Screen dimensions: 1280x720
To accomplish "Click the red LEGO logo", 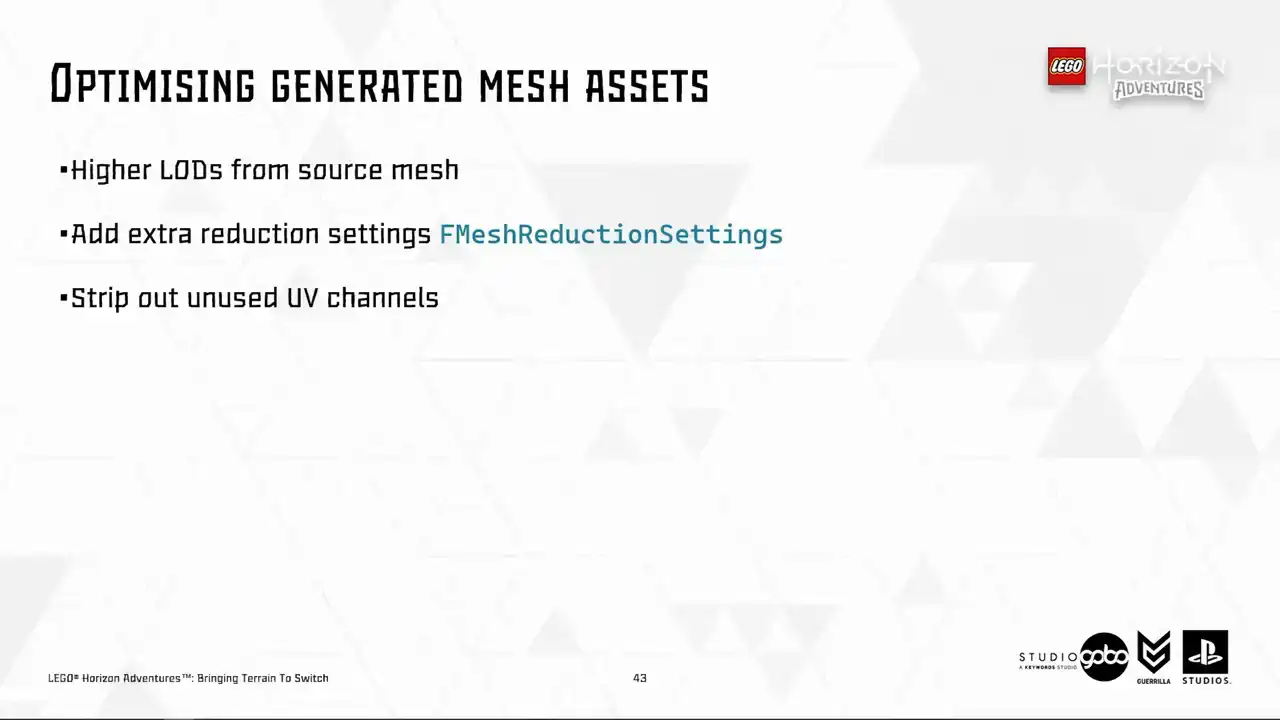I will [x=1066, y=67].
